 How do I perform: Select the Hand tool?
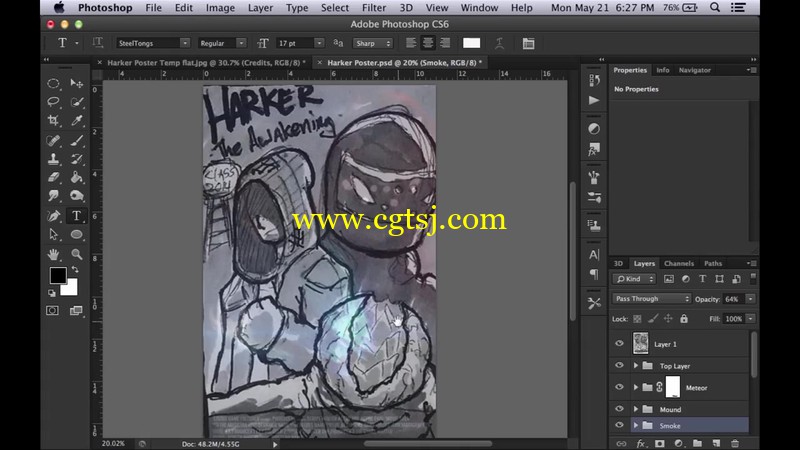[x=54, y=254]
